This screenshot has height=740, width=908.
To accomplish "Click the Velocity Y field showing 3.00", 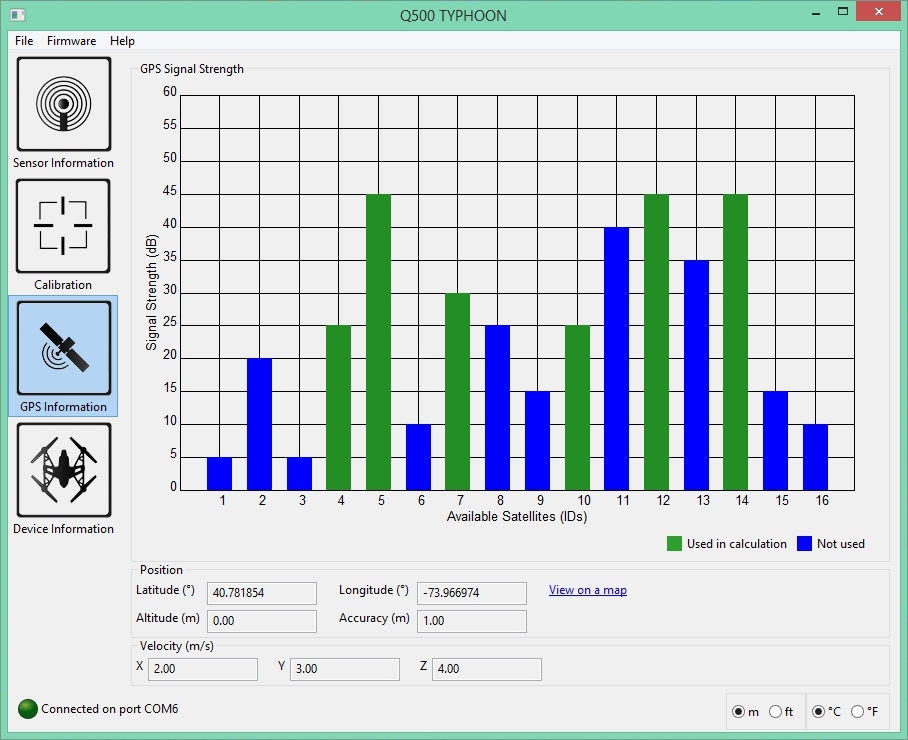I will pyautogui.click(x=345, y=669).
